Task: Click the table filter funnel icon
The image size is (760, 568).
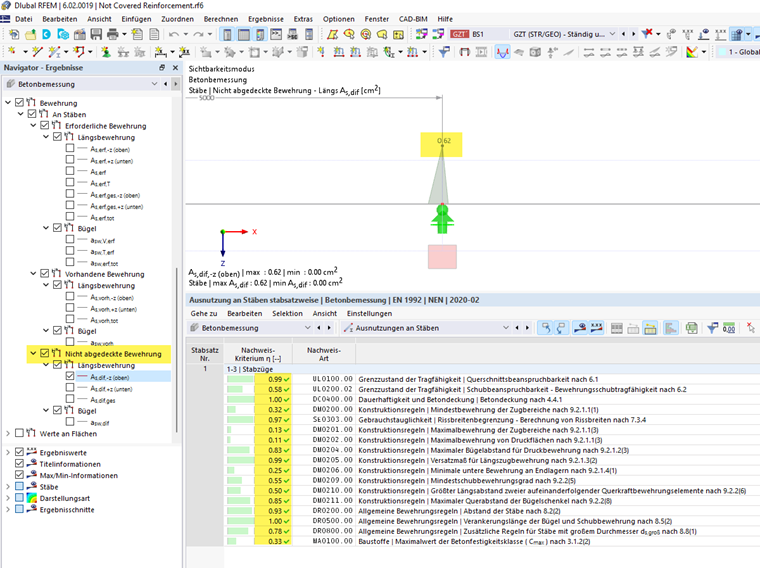Action: (x=712, y=328)
